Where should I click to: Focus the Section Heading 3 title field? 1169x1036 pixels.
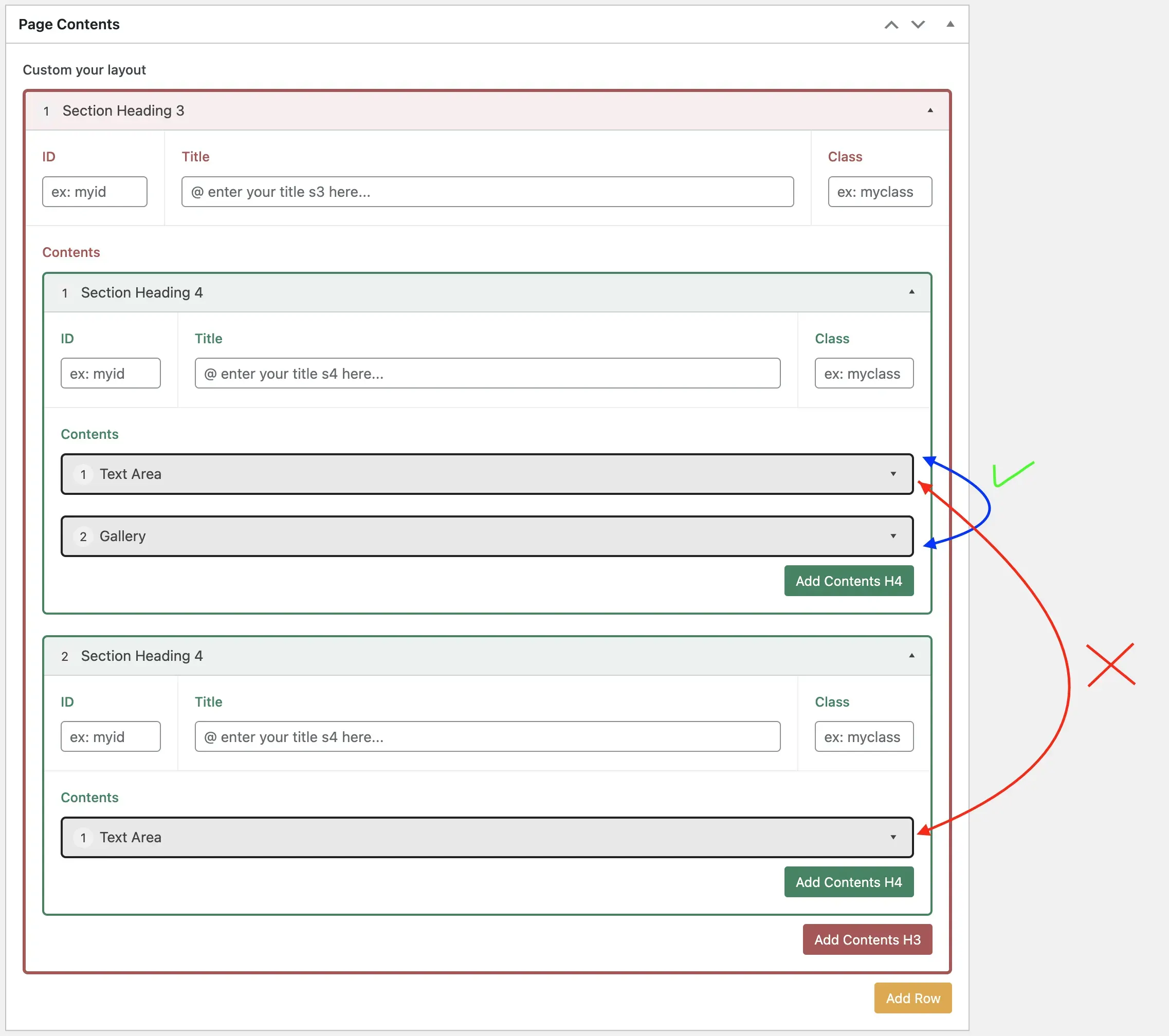487,192
